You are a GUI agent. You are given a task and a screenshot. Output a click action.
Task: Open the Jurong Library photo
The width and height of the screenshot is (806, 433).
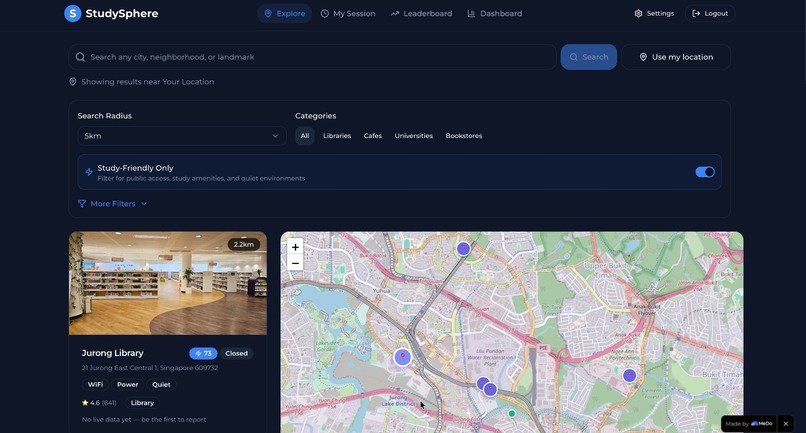[168, 283]
